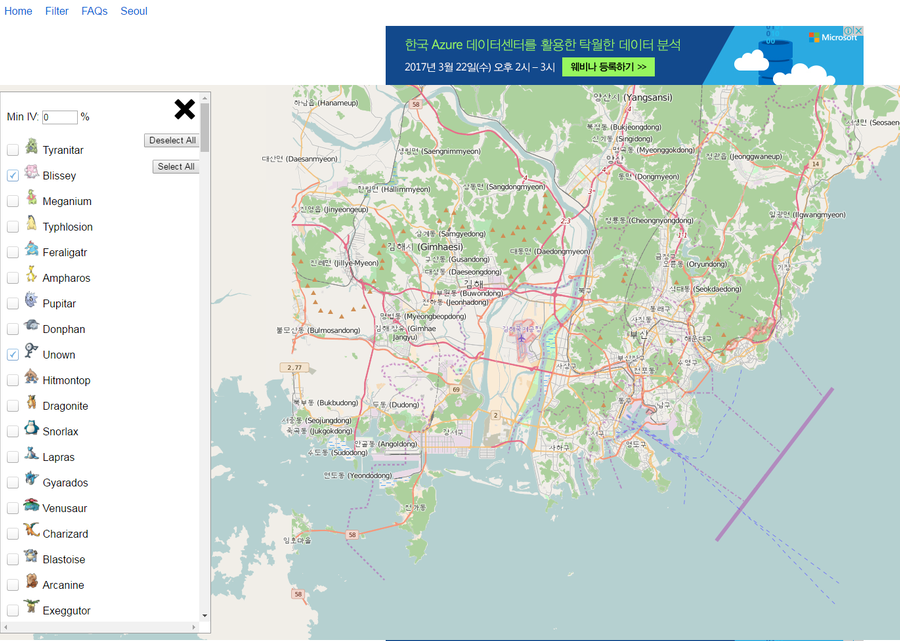The width and height of the screenshot is (900, 641).
Task: Tick the Hitmontop checkbox
Action: click(x=13, y=380)
